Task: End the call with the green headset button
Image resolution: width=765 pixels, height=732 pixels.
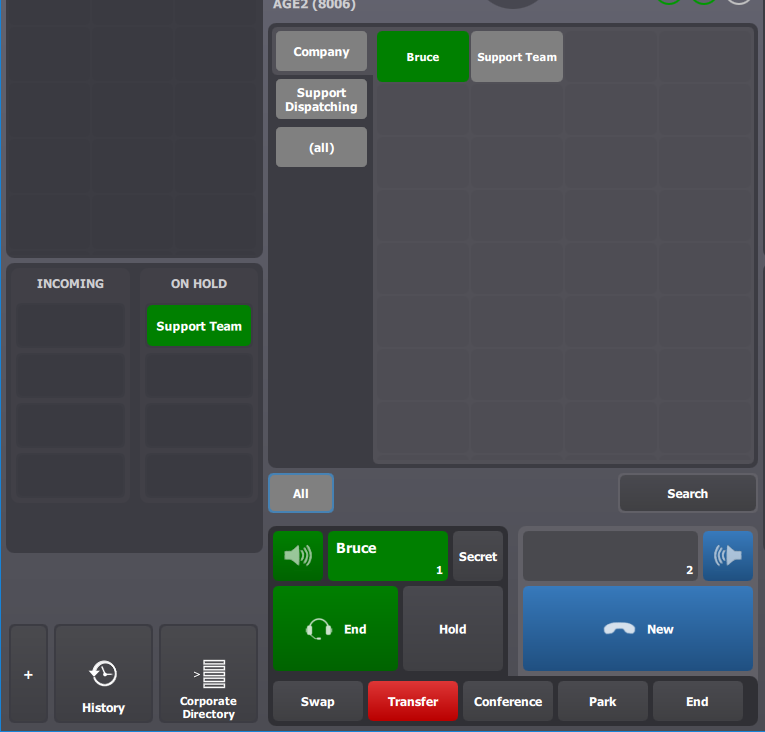Action: (x=335, y=629)
